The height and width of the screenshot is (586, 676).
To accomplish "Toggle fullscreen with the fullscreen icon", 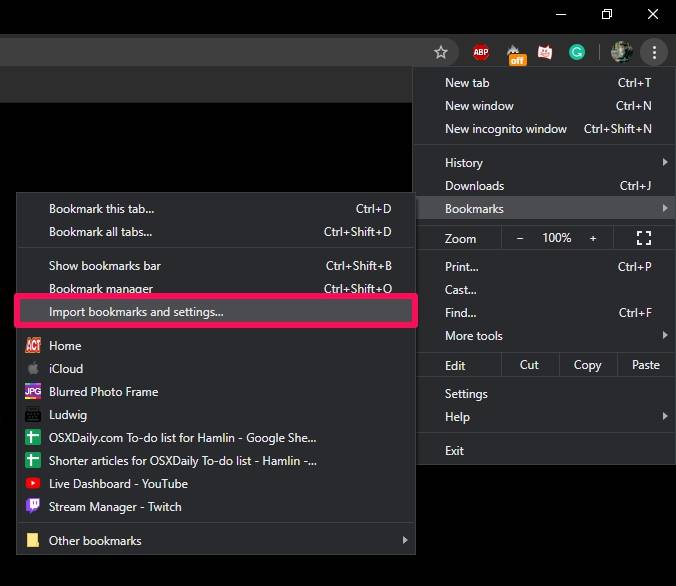I will (x=644, y=238).
